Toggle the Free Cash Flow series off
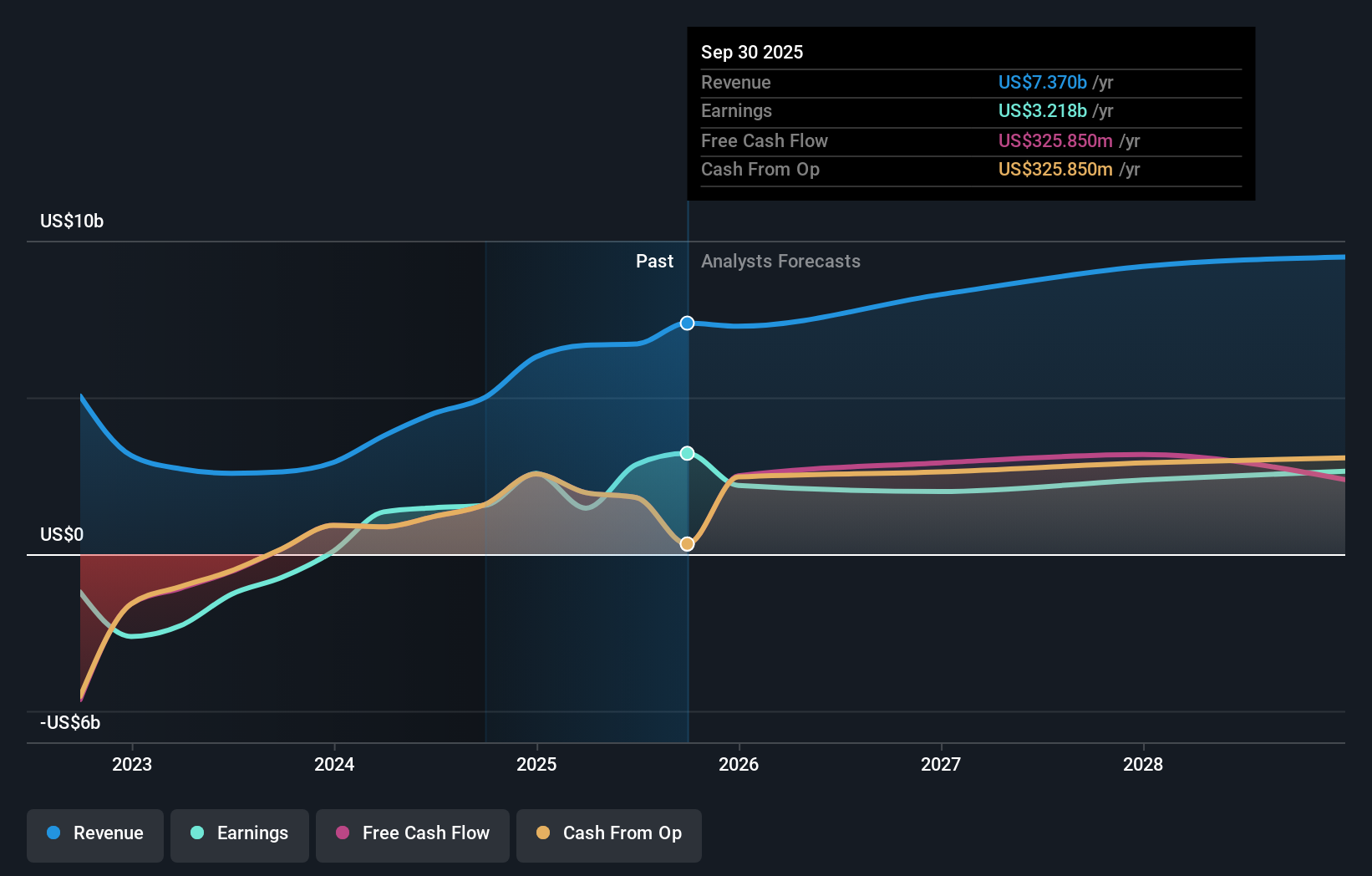The width and height of the screenshot is (1372, 876). [x=412, y=833]
